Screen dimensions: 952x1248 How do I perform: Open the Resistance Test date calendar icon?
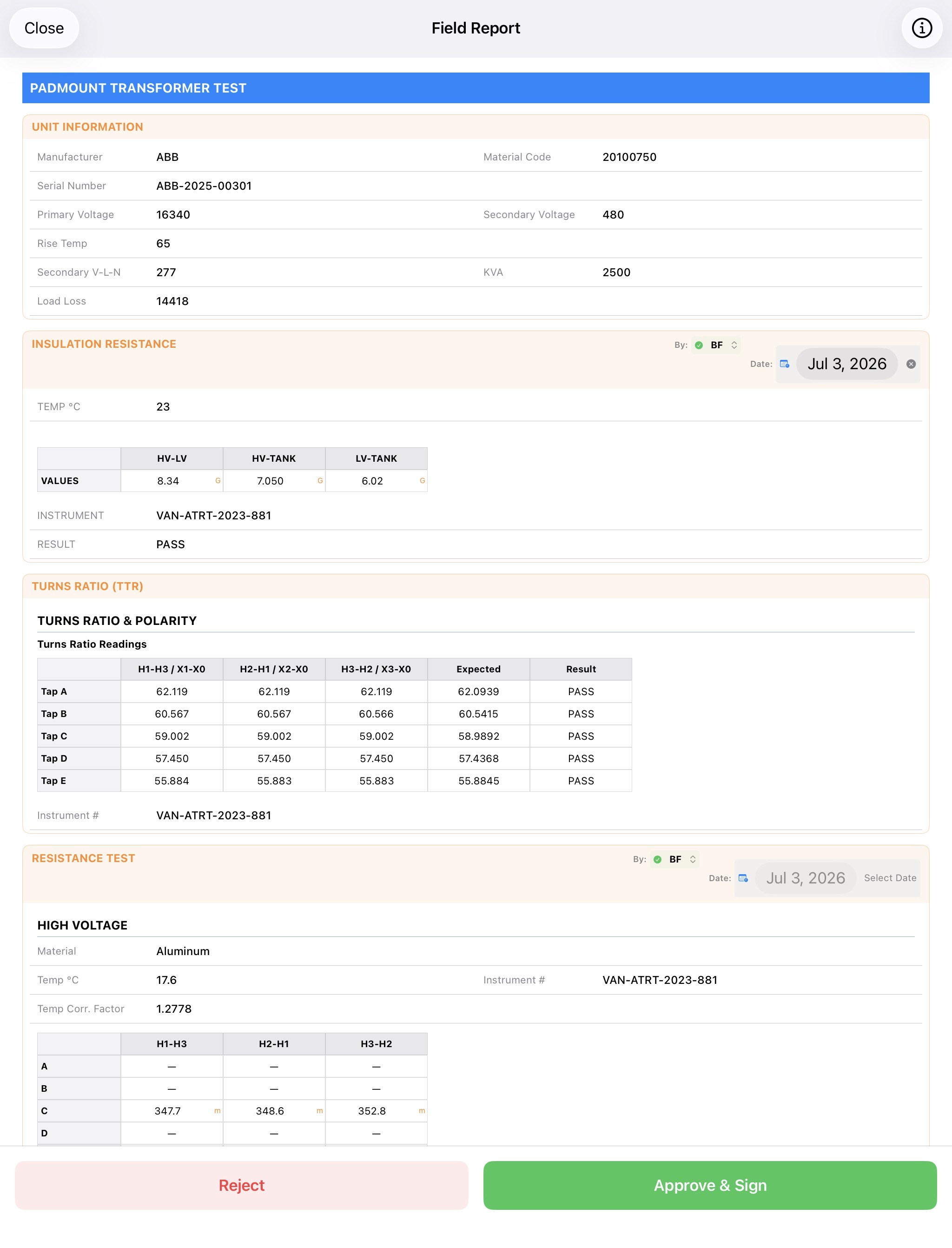[743, 878]
